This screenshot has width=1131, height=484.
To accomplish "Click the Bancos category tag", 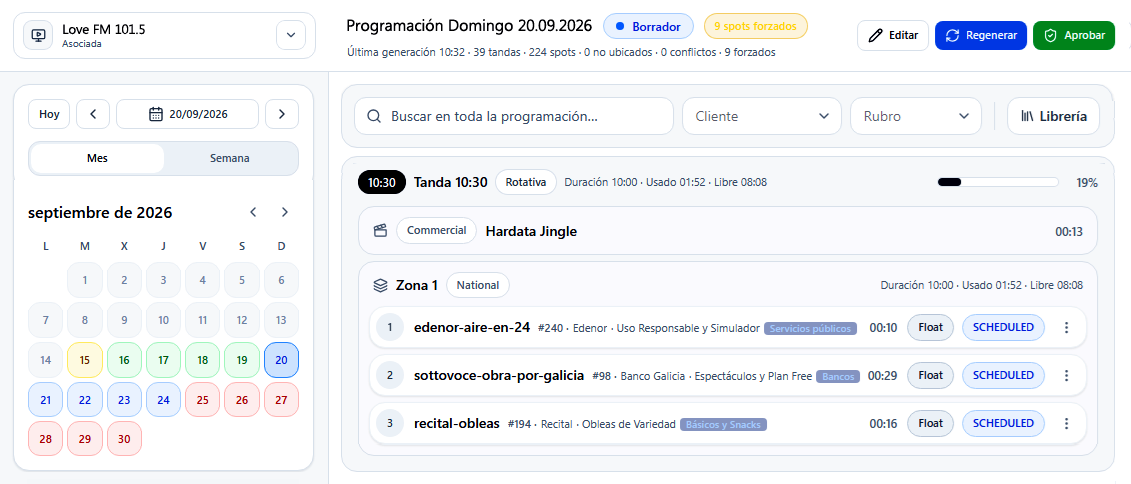I will point(838,376).
